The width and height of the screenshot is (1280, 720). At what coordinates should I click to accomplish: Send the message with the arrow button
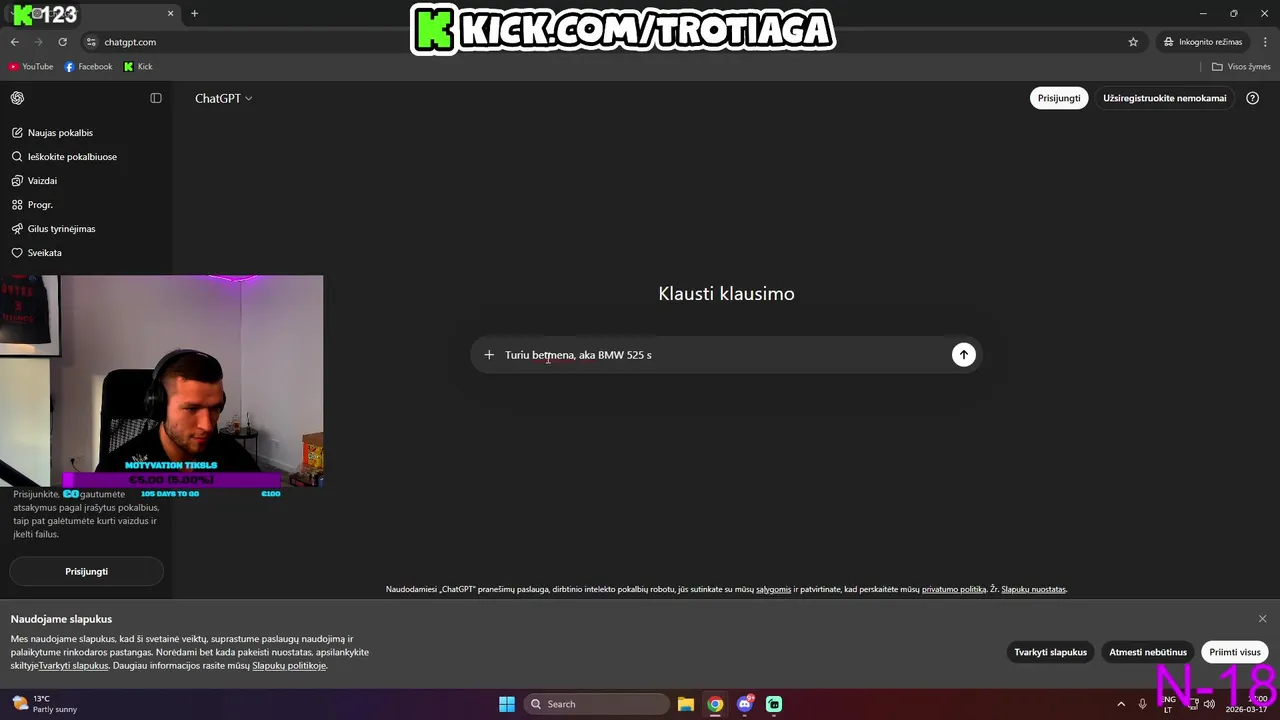pyautogui.click(x=963, y=355)
